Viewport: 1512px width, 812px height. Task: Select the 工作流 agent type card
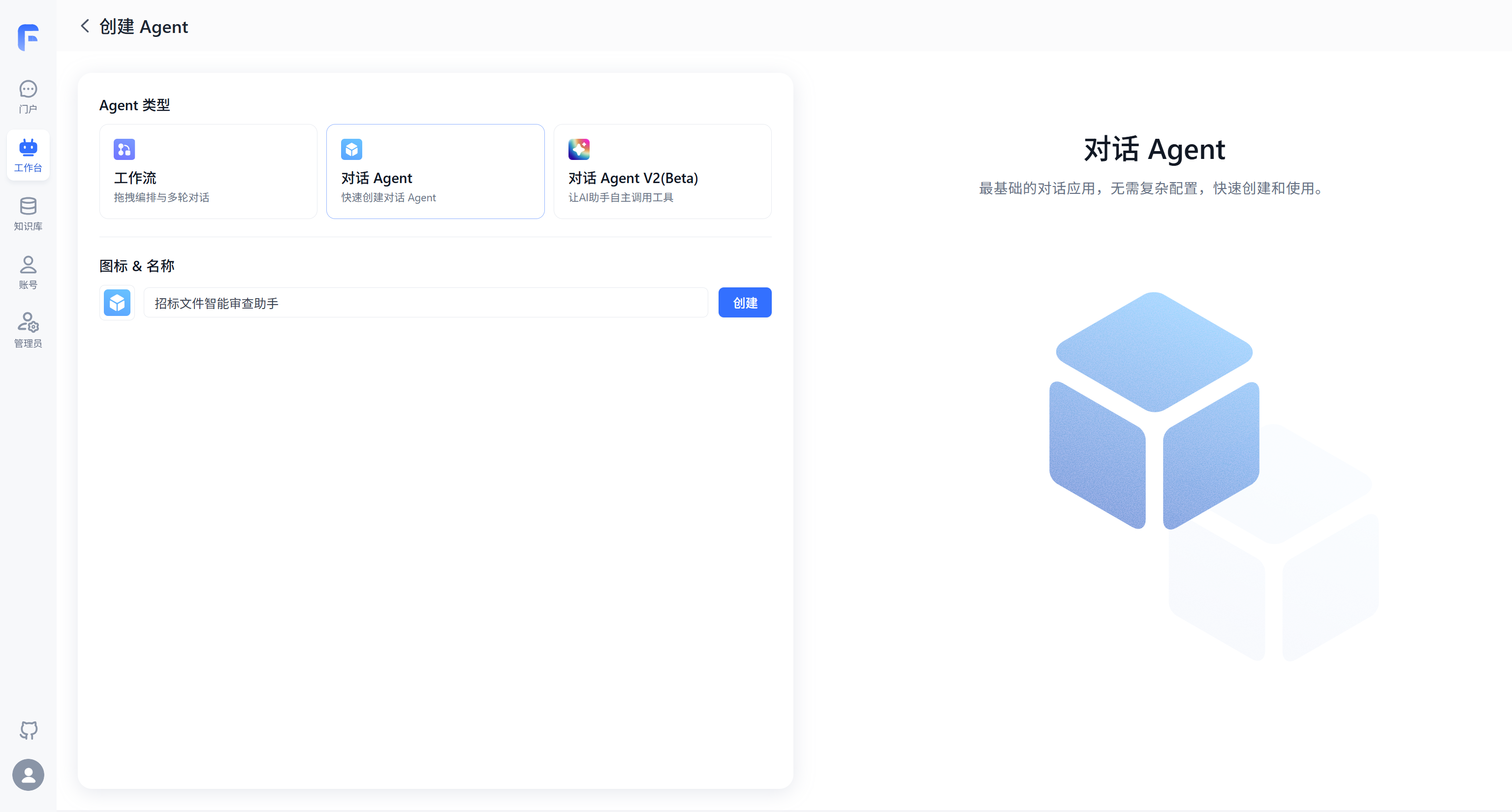coord(208,171)
